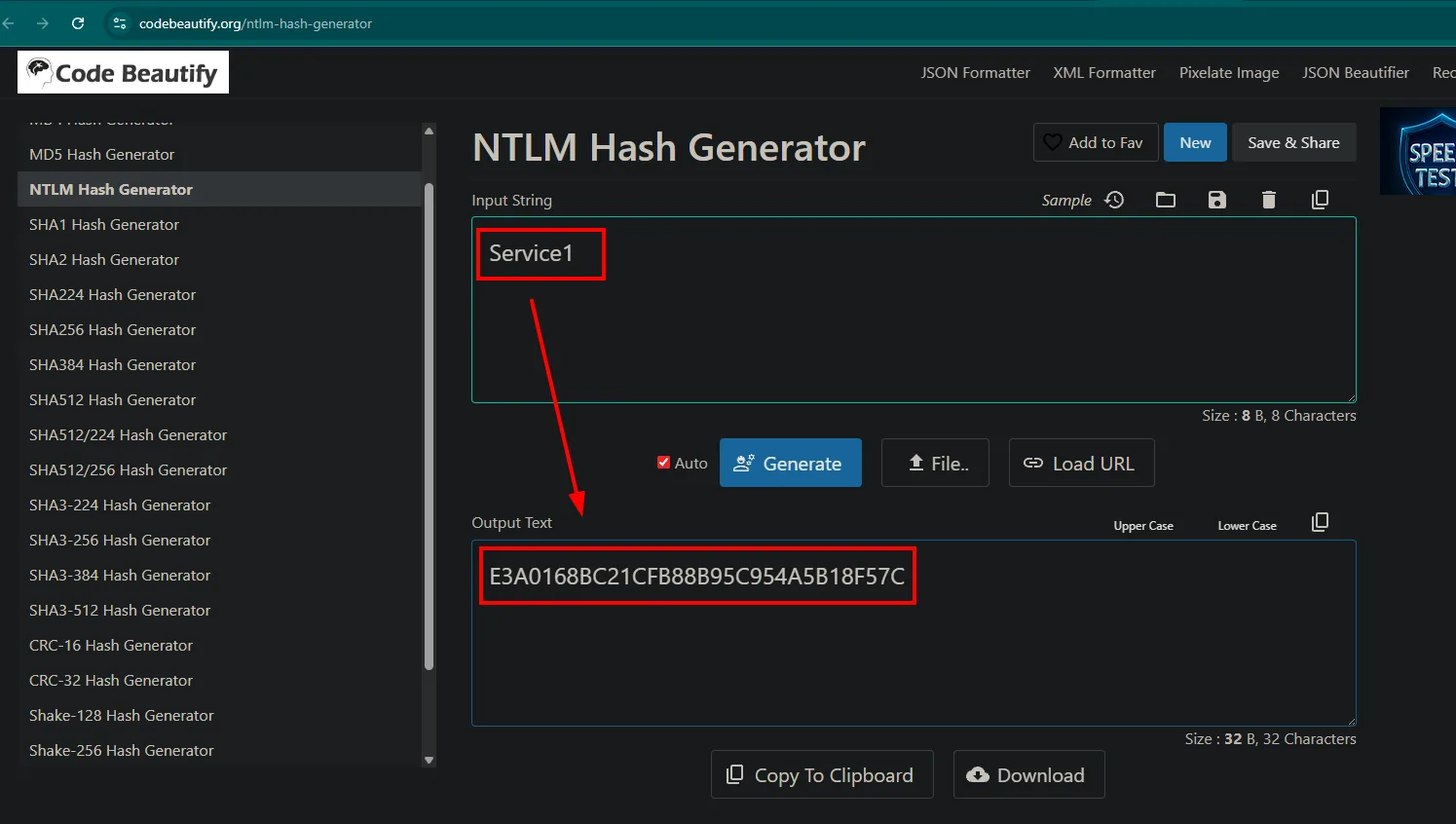Click Copy To Clipboard button
This screenshot has height=824, width=1456.
tap(822, 774)
